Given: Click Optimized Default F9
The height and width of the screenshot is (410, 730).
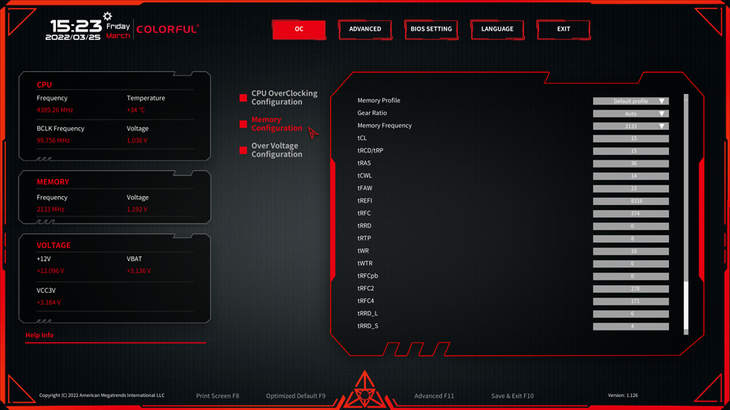Looking at the screenshot, I should click(x=295, y=396).
